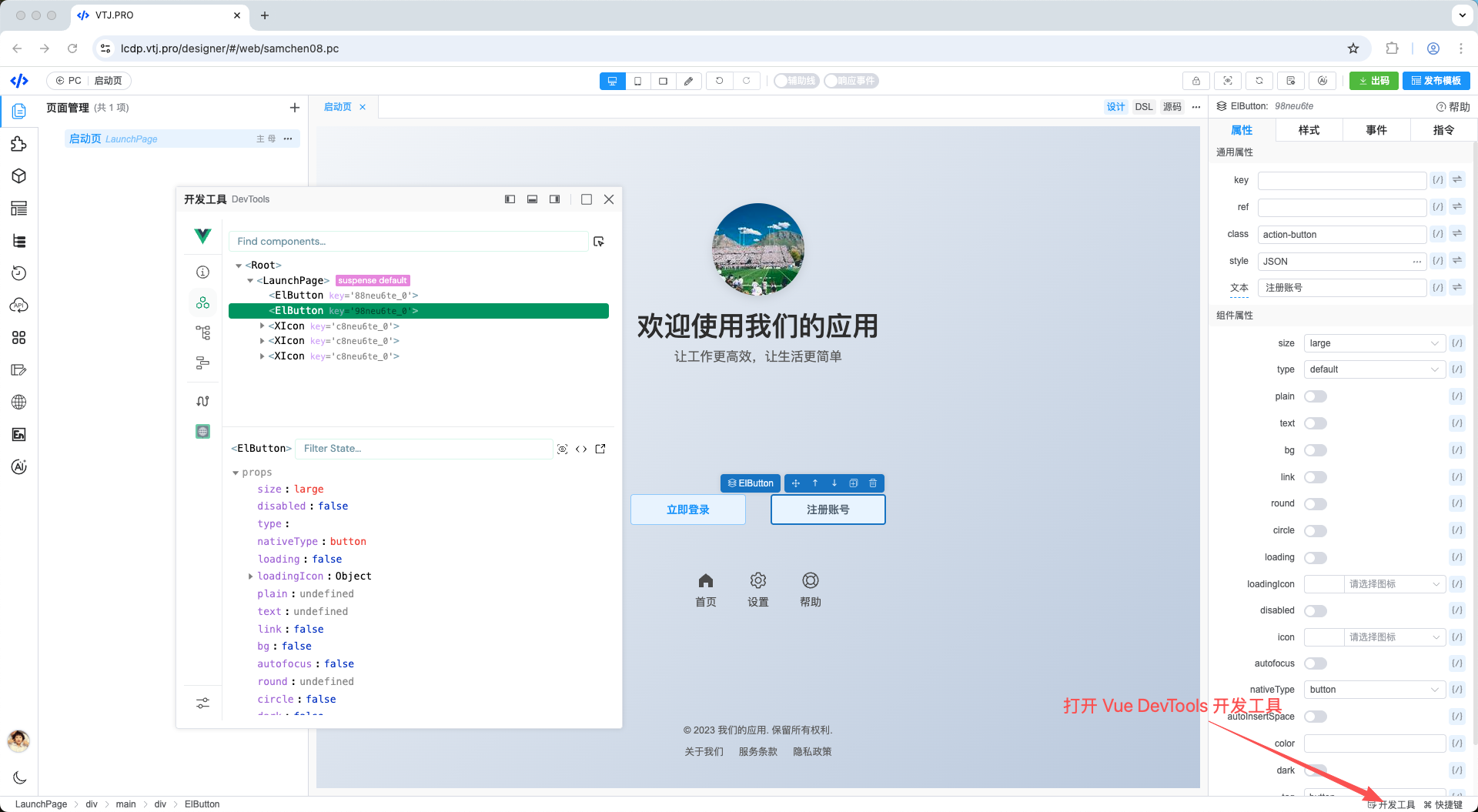The width and height of the screenshot is (1478, 812).
Task: Open the DSL tab above the canvas
Action: 1144,107
